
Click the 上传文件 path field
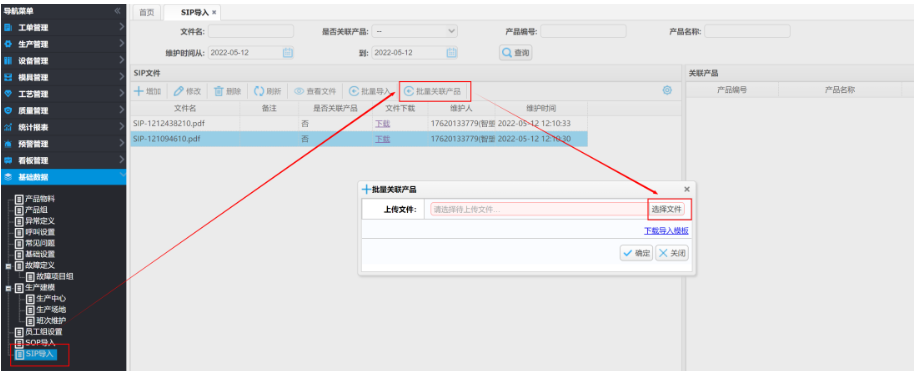[x=539, y=209]
